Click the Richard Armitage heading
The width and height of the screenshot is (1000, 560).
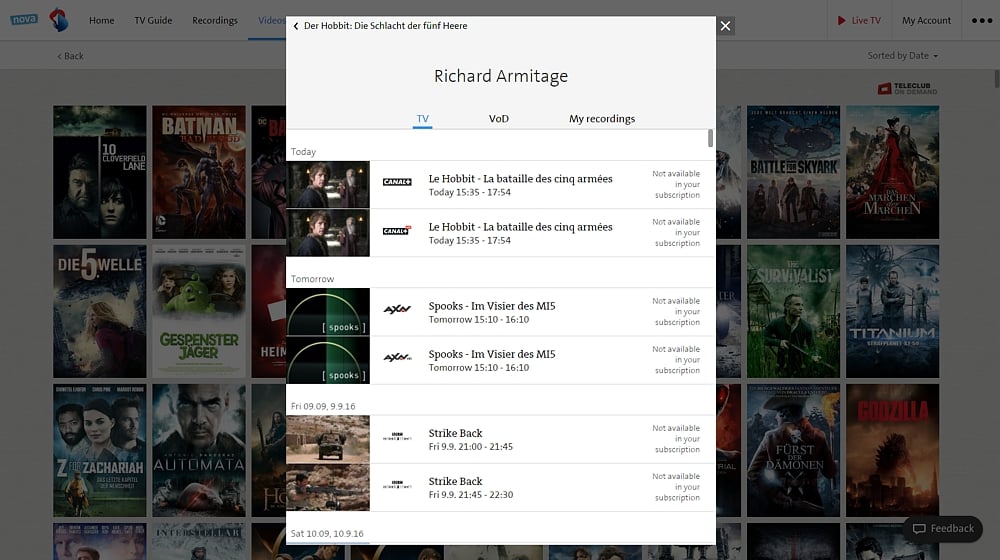501,76
